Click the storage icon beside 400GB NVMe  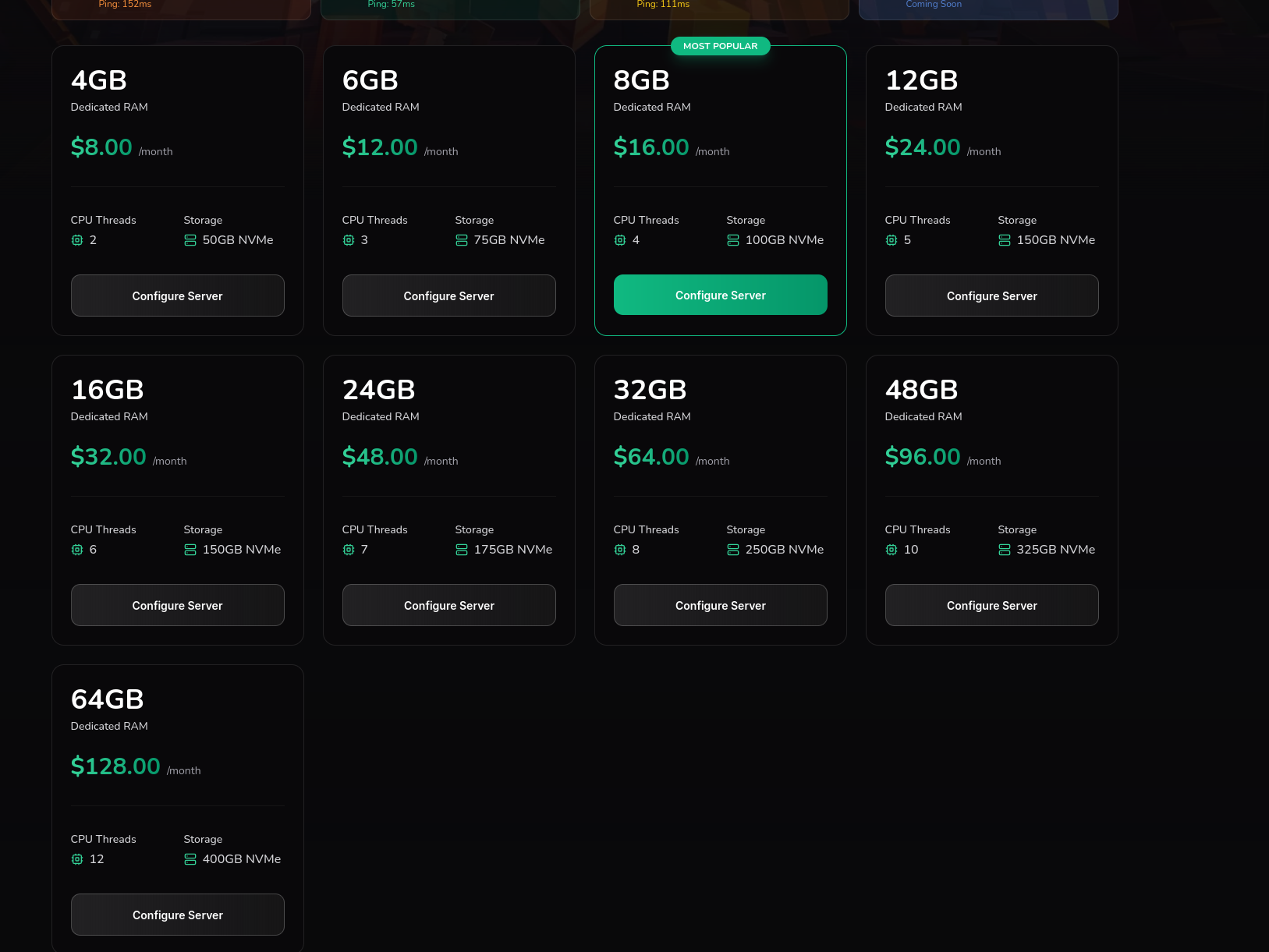[x=190, y=859]
